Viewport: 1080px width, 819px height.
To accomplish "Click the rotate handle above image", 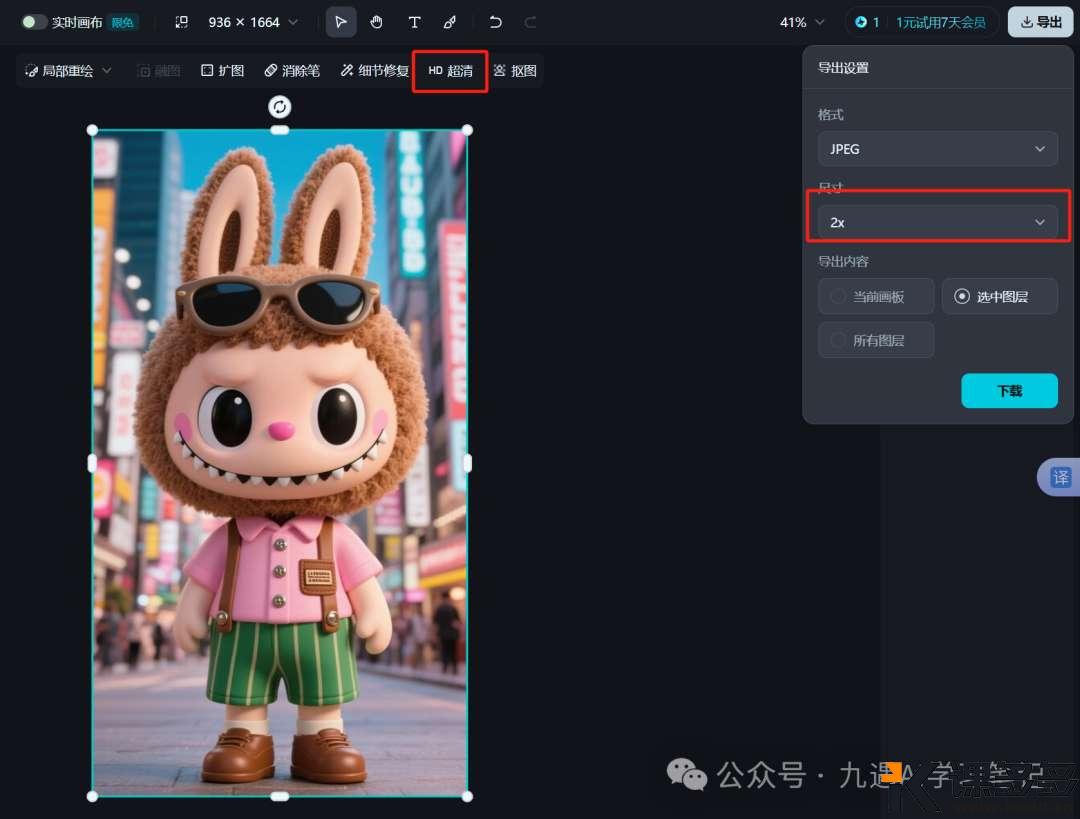I will (x=279, y=107).
